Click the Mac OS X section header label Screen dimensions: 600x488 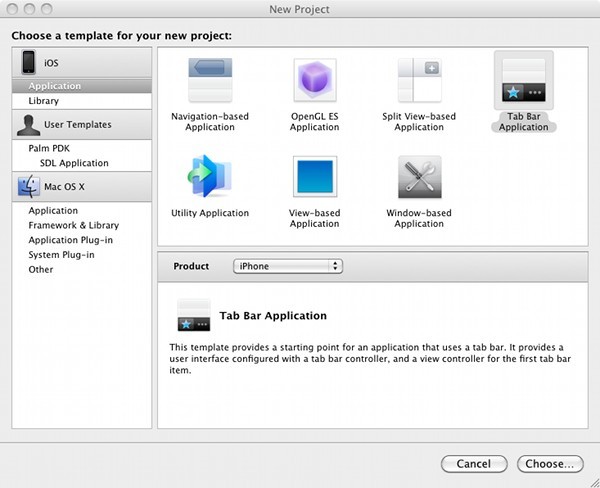click(64, 187)
